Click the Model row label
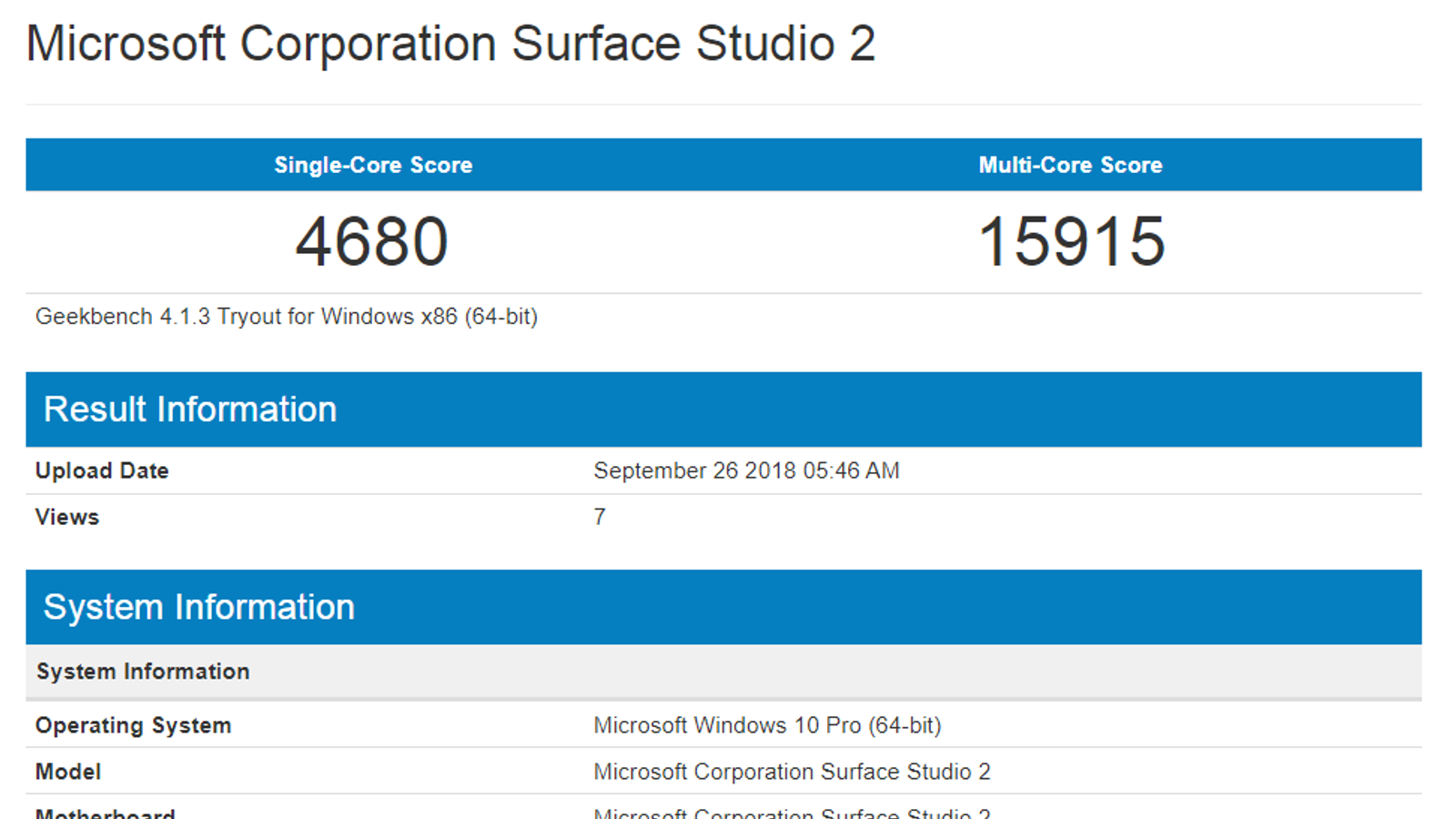The height and width of the screenshot is (819, 1456). point(67,771)
